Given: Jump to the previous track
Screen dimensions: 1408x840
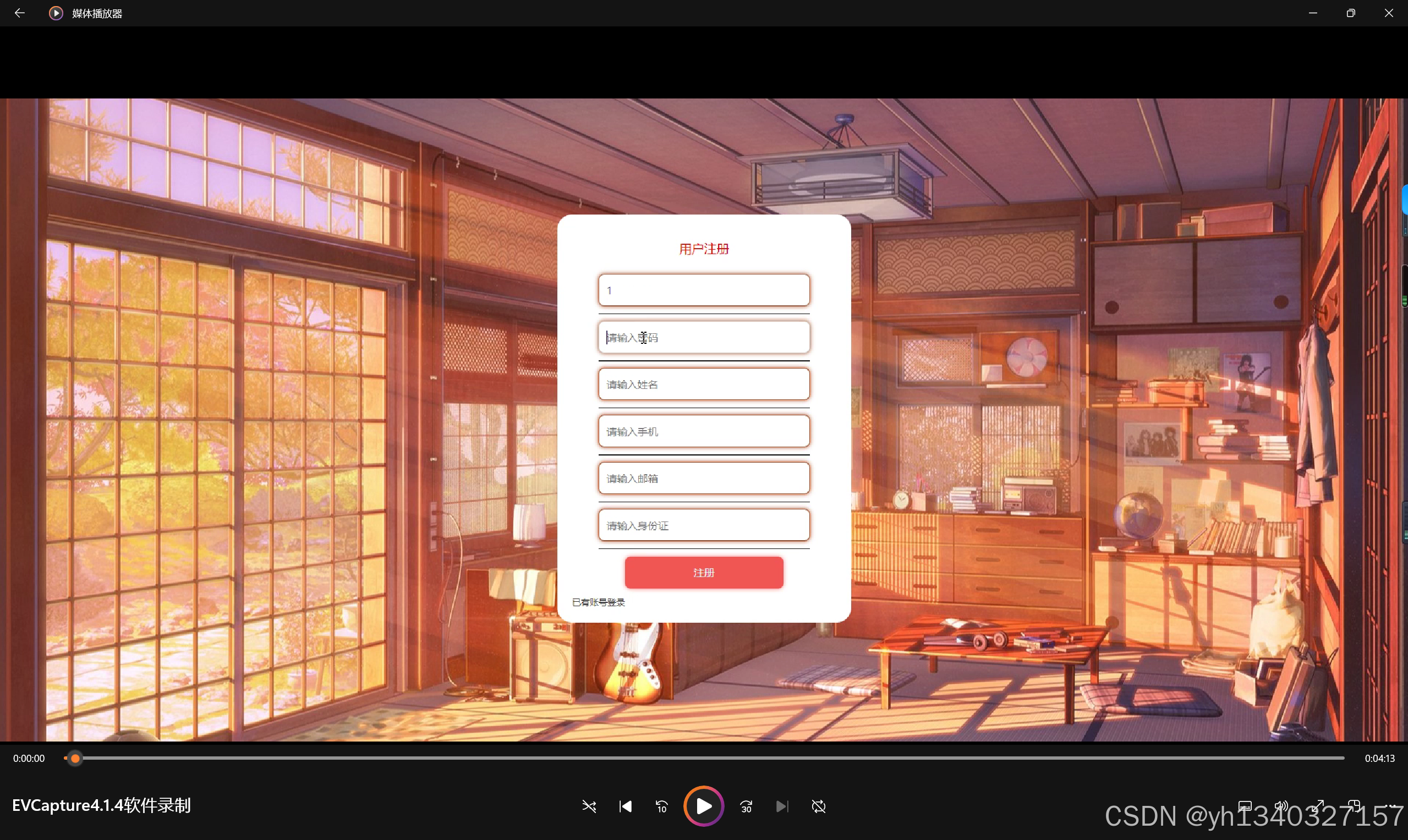Looking at the screenshot, I should [626, 806].
